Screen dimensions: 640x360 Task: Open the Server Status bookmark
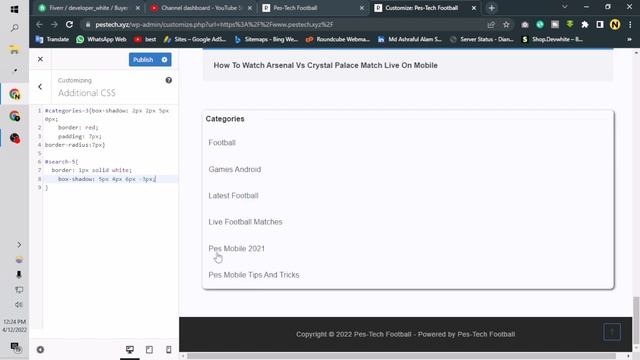pyautogui.click(x=482, y=39)
